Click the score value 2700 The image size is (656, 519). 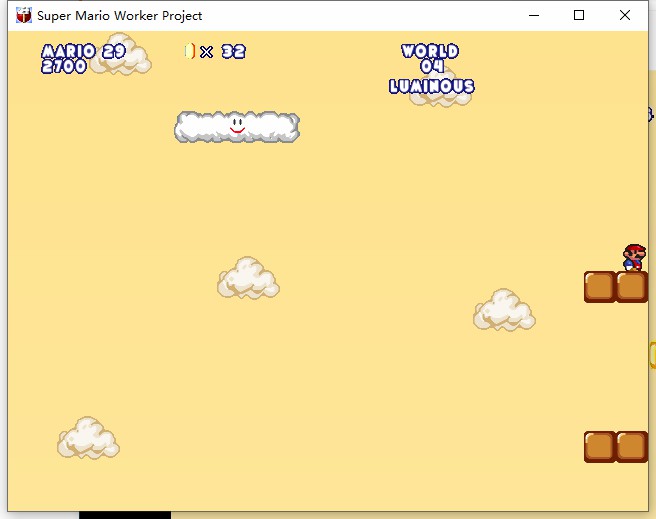(x=64, y=66)
